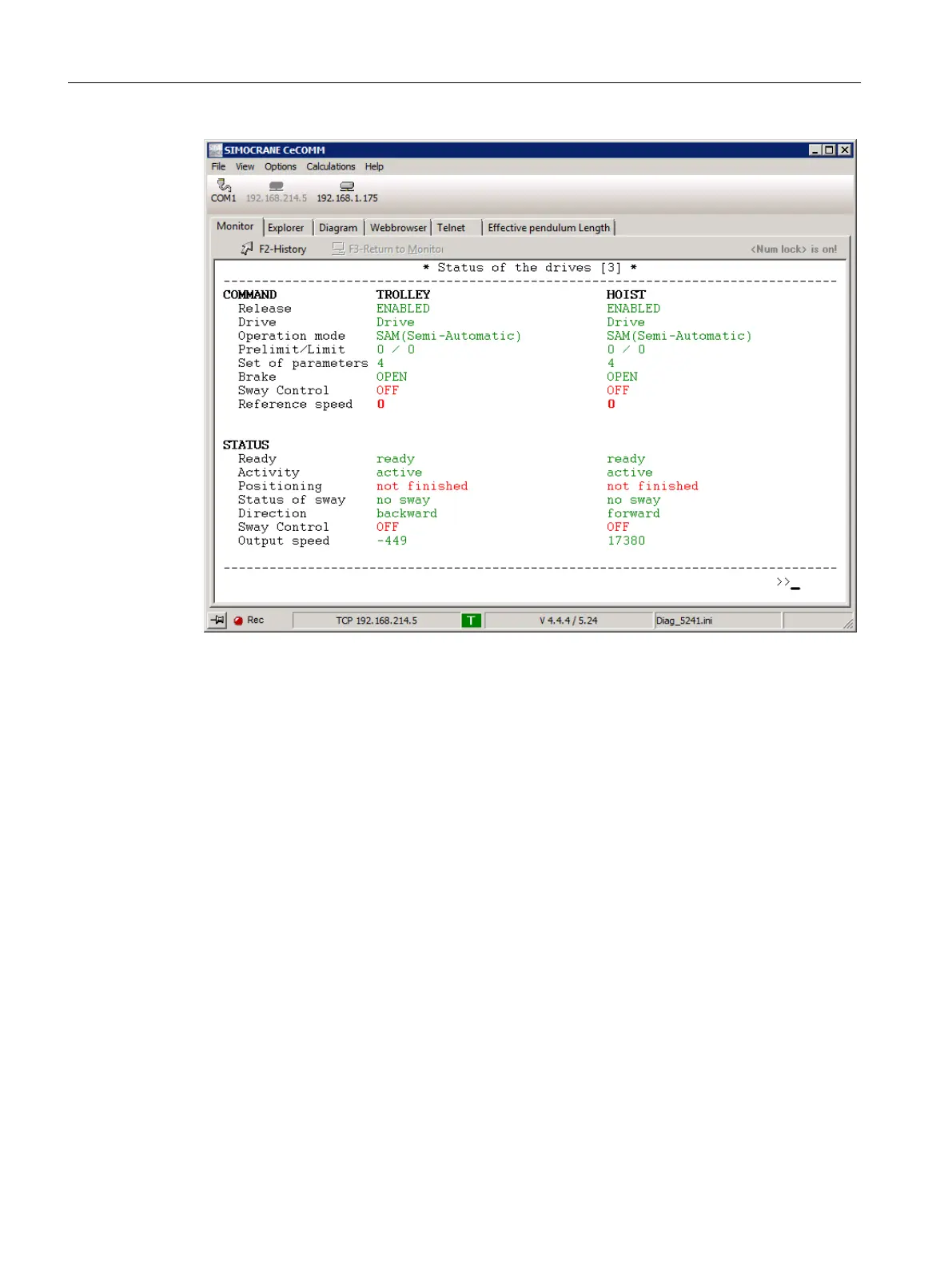Click the COM1 serial connection icon

224,186
